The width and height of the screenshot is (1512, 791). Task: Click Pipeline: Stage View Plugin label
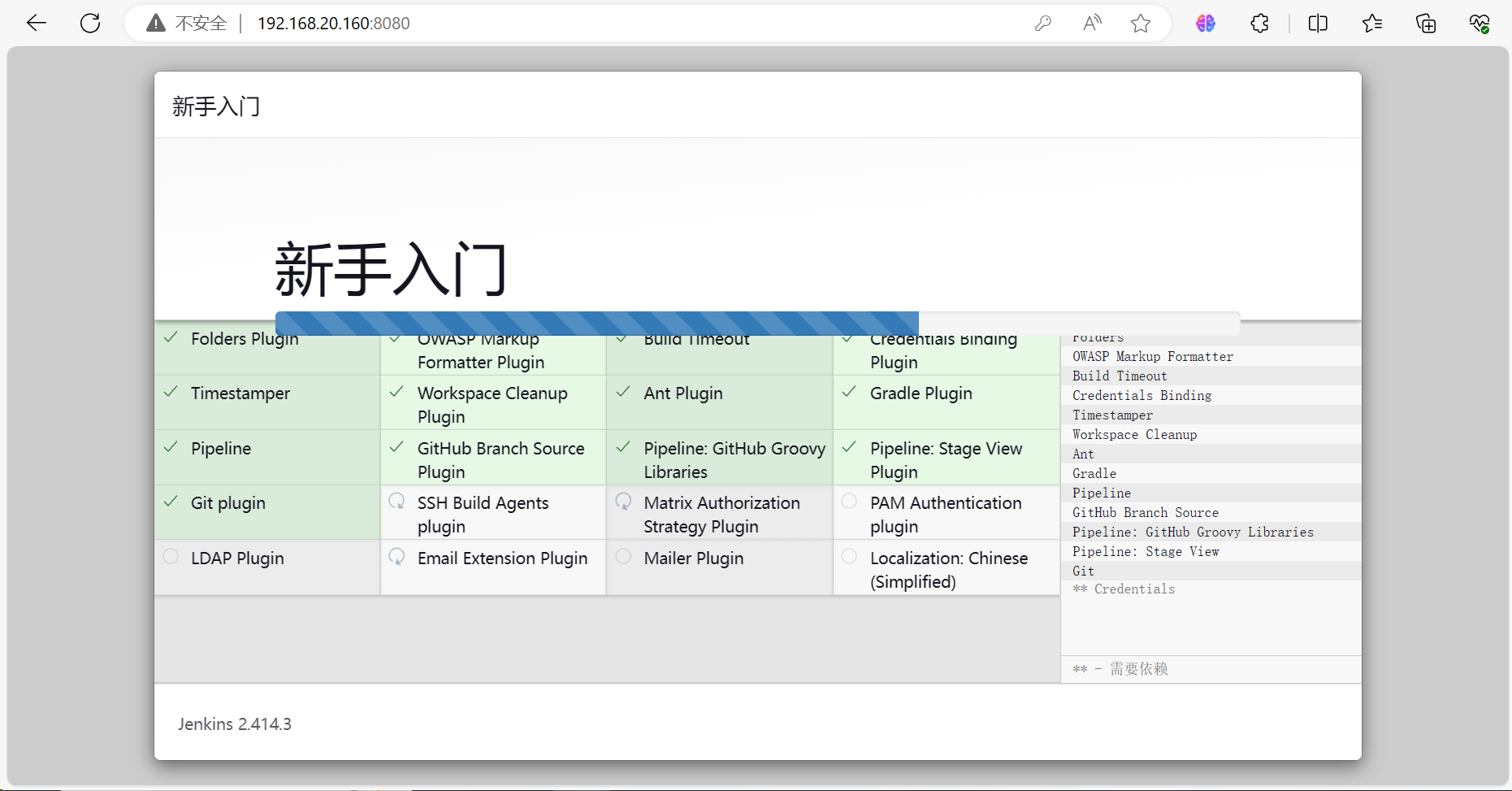point(947,460)
